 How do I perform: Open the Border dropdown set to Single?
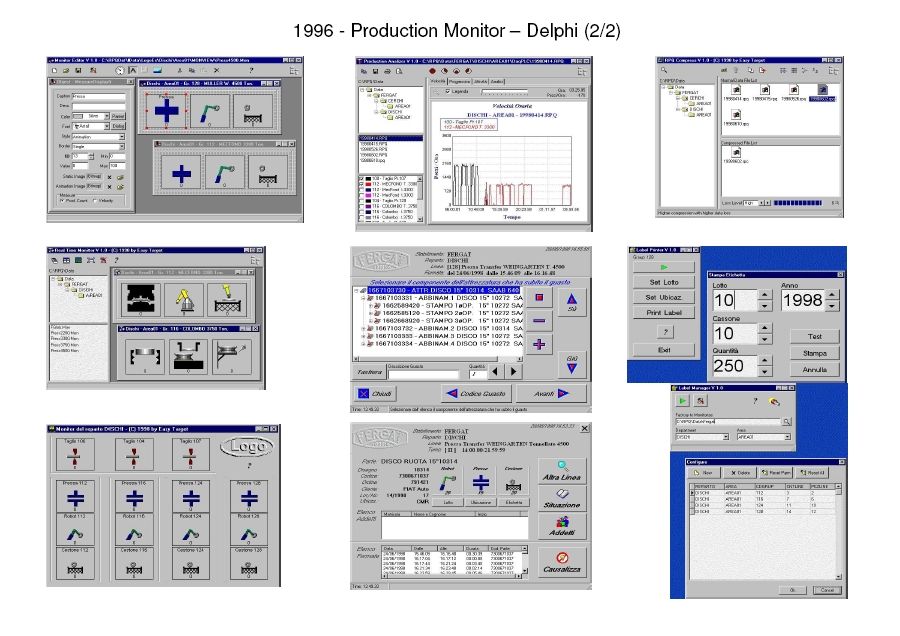click(122, 147)
